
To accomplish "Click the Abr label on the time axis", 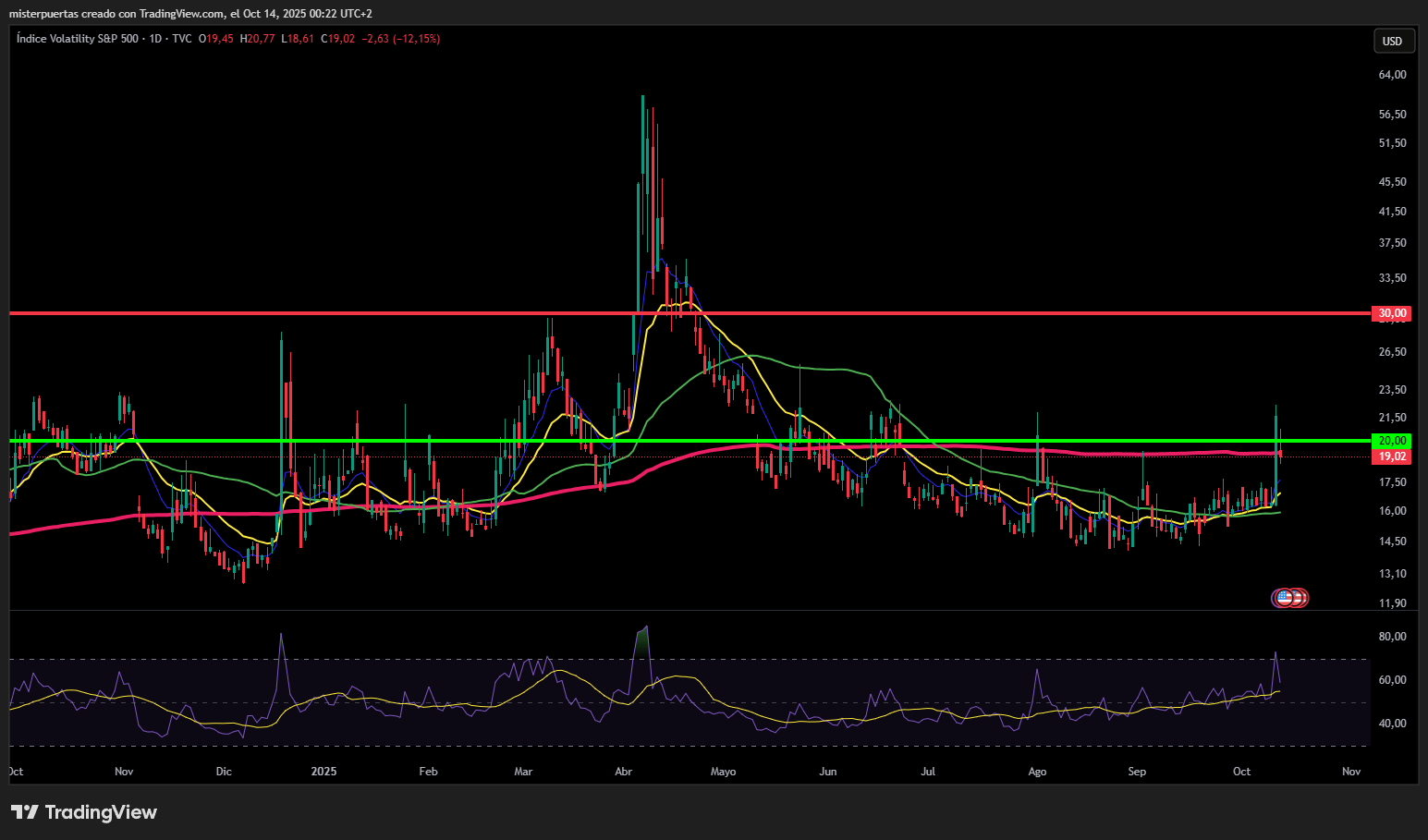I will [624, 772].
